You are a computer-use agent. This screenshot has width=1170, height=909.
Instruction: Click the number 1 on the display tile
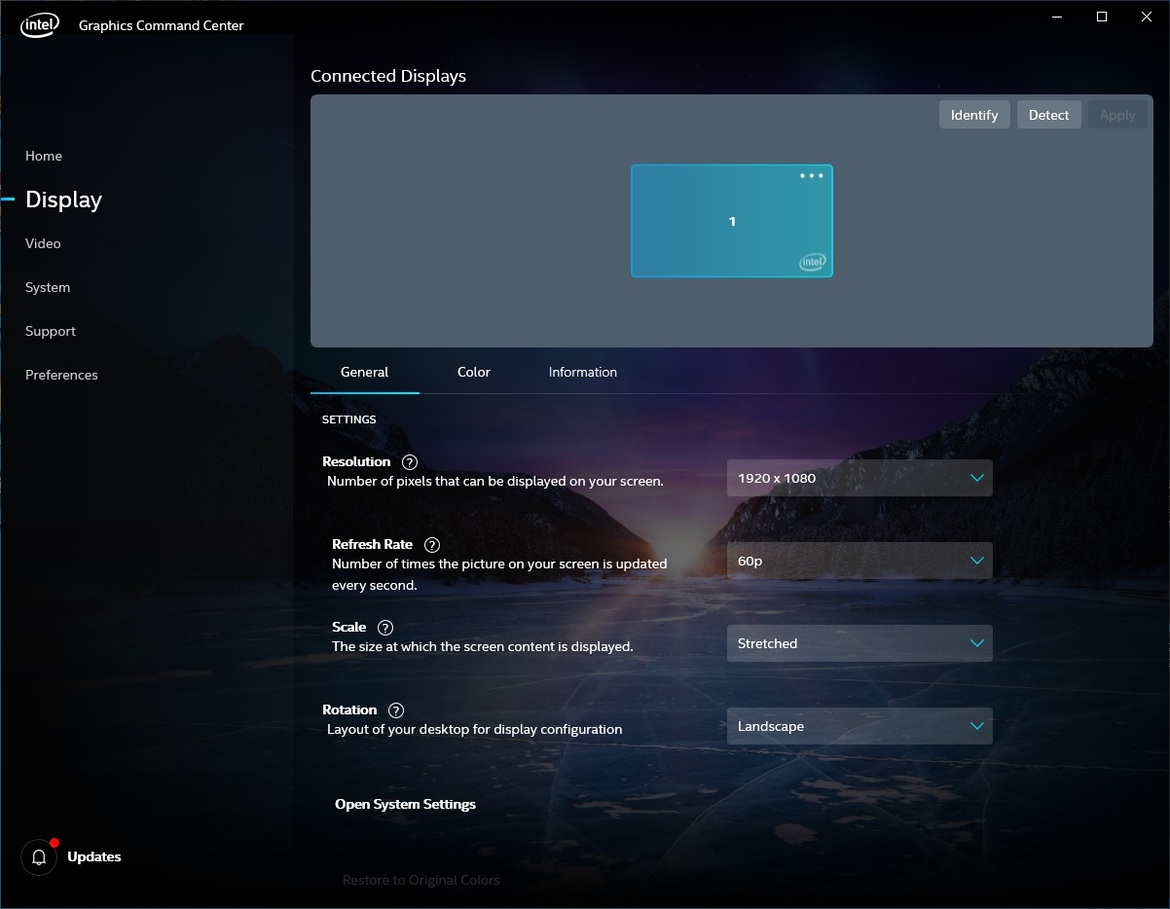[732, 221]
